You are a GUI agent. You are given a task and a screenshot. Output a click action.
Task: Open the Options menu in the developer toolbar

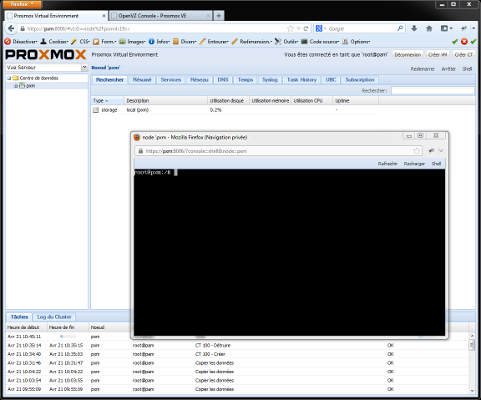(x=356, y=42)
